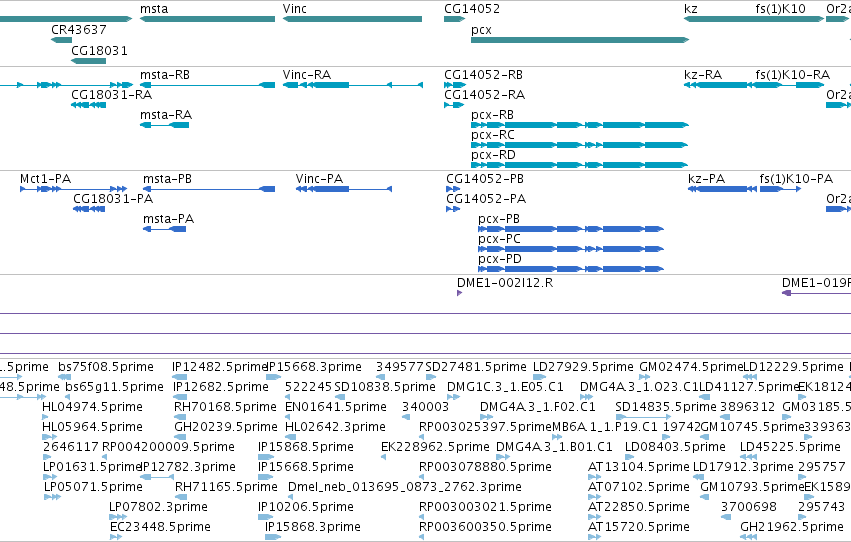This screenshot has height=542, width=851.
Task: Select the GH20239.5prime EST label
Action: pos(226,427)
